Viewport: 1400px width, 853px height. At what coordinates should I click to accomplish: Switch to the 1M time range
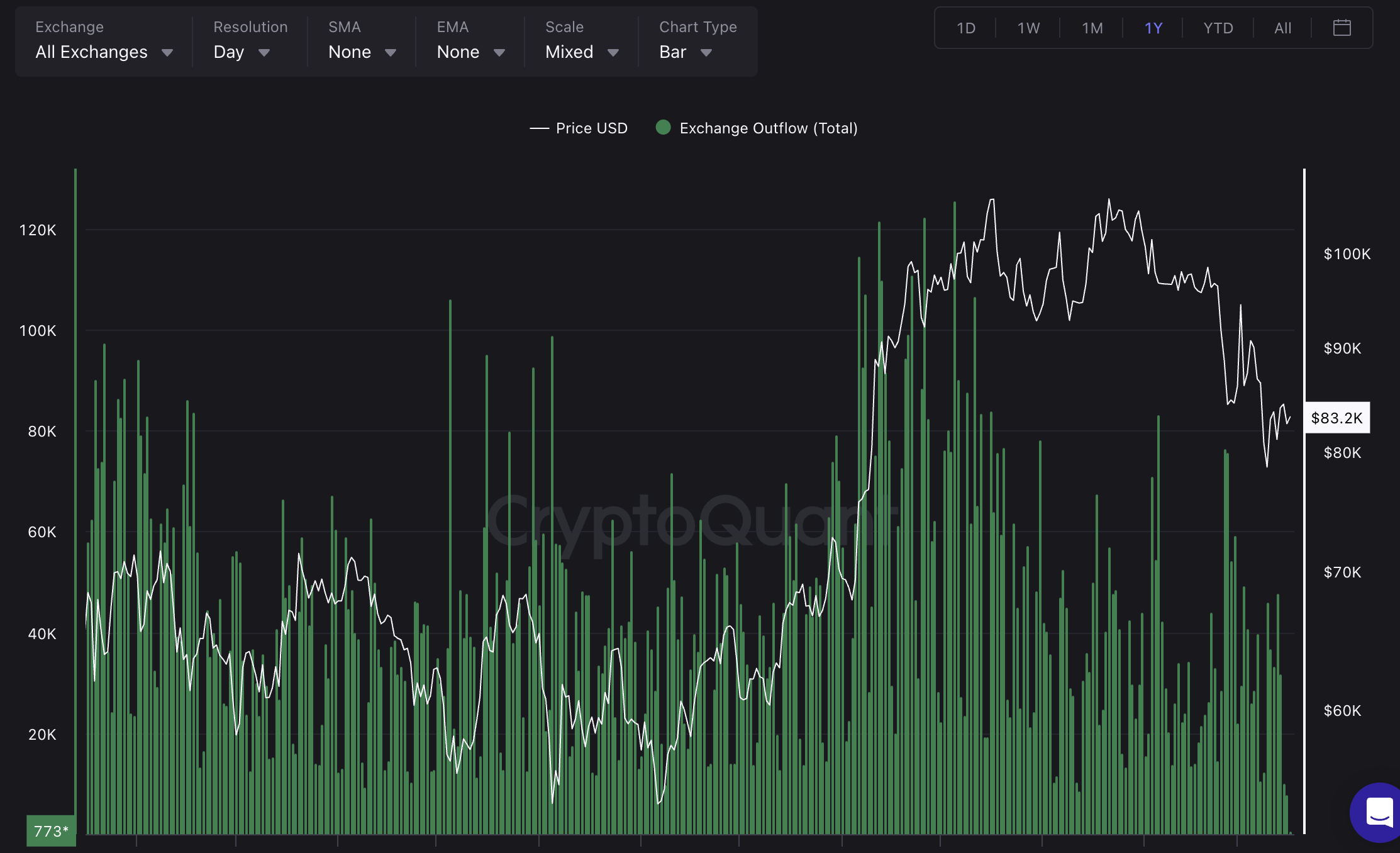pyautogui.click(x=1092, y=28)
